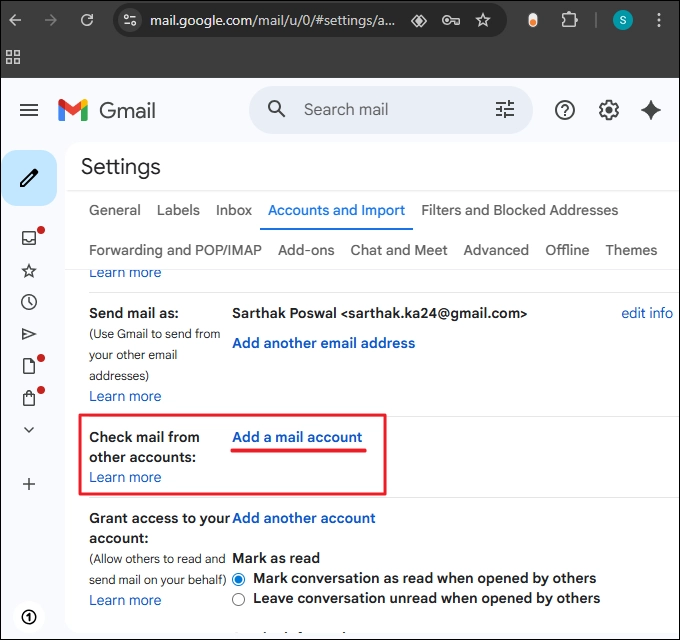Compose new mail with pencil button
The width and height of the screenshot is (680, 640).
[29, 178]
